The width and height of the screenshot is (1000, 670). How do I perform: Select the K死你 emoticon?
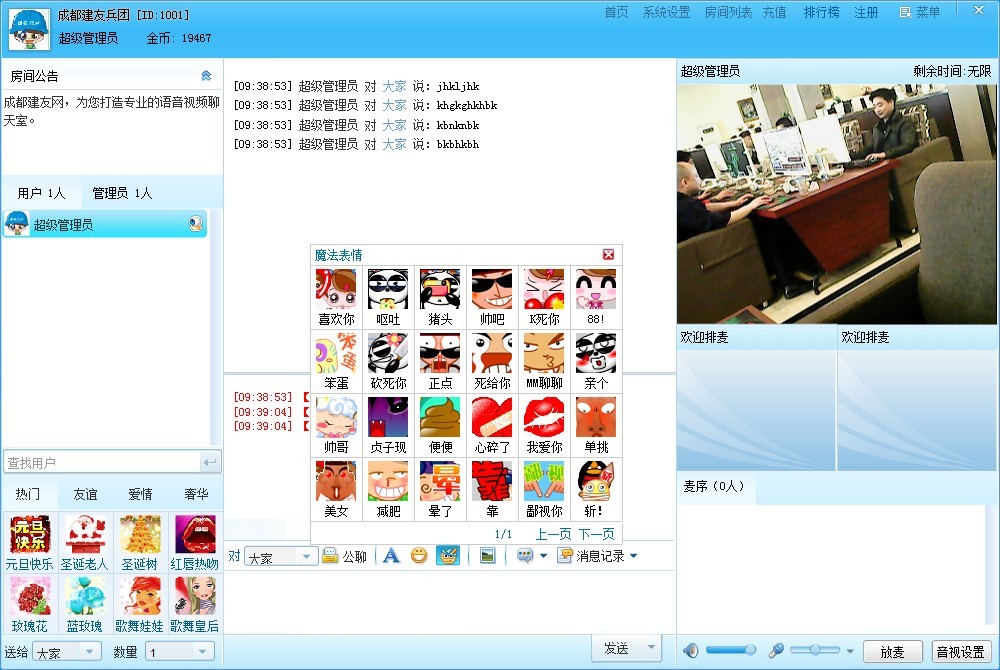tap(544, 297)
